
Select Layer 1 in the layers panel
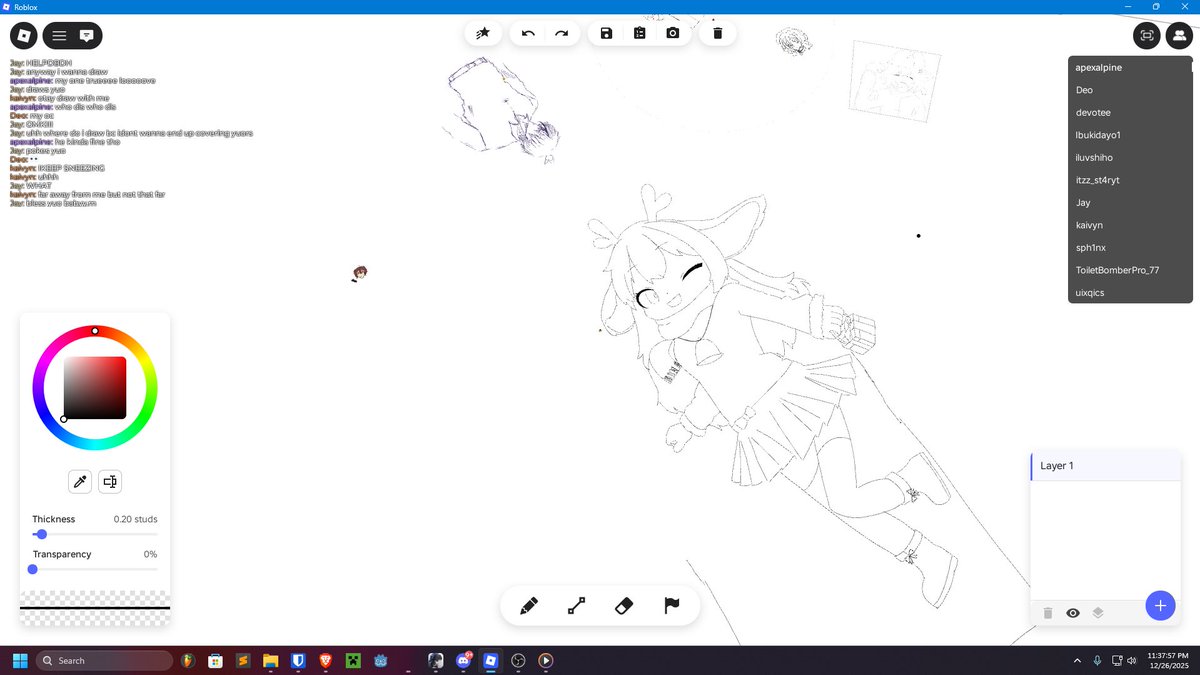1105,466
